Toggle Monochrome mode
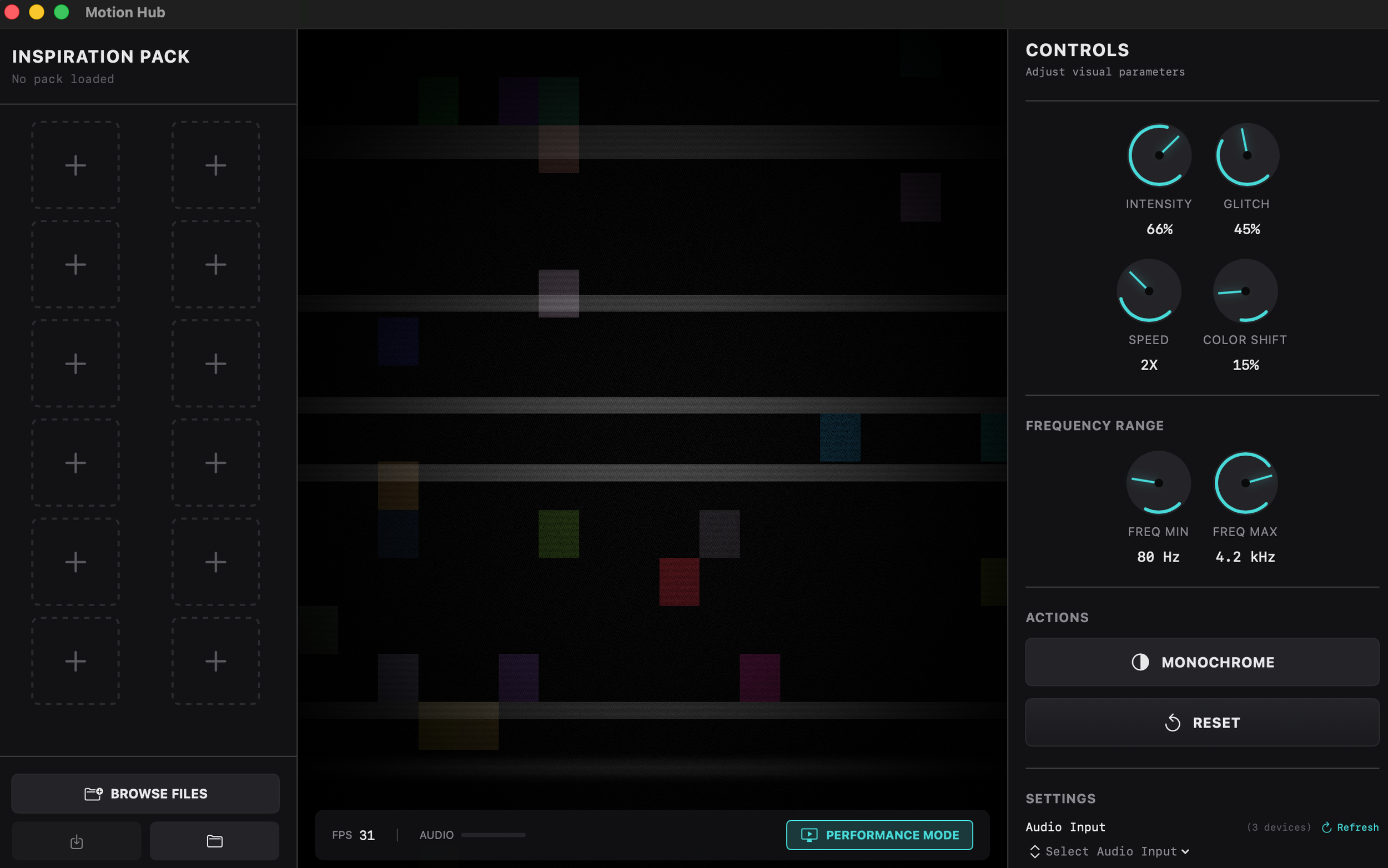The height and width of the screenshot is (868, 1388). click(x=1201, y=662)
